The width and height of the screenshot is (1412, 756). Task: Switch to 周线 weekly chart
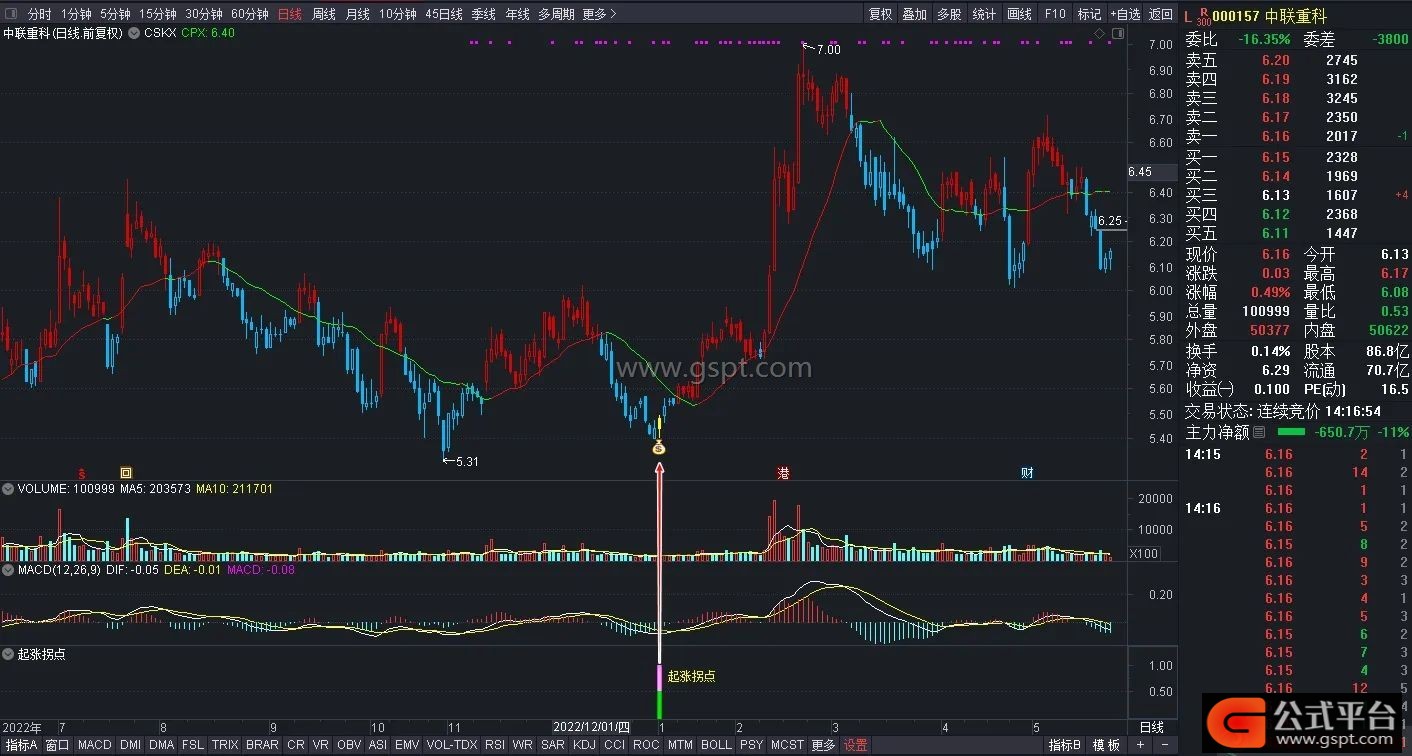tap(324, 14)
